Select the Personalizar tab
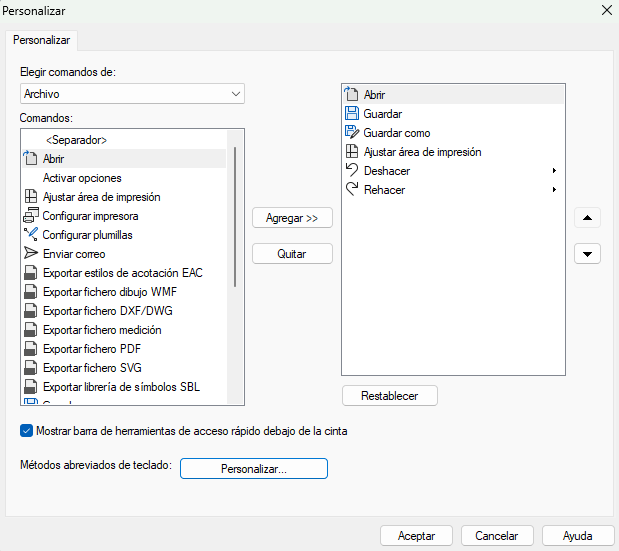The width and height of the screenshot is (619, 551). click(41, 40)
